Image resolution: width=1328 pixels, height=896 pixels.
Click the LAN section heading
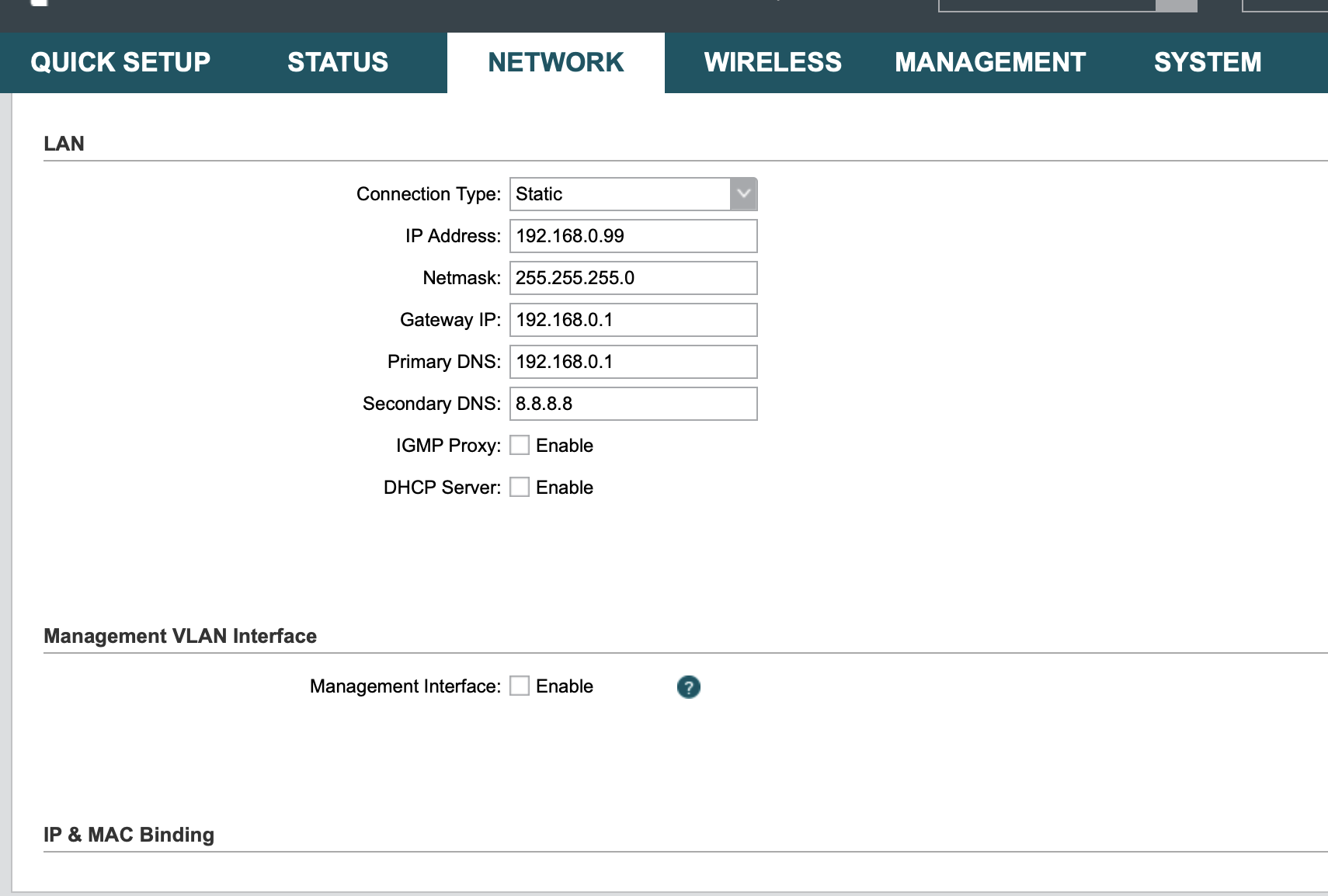pos(64,144)
